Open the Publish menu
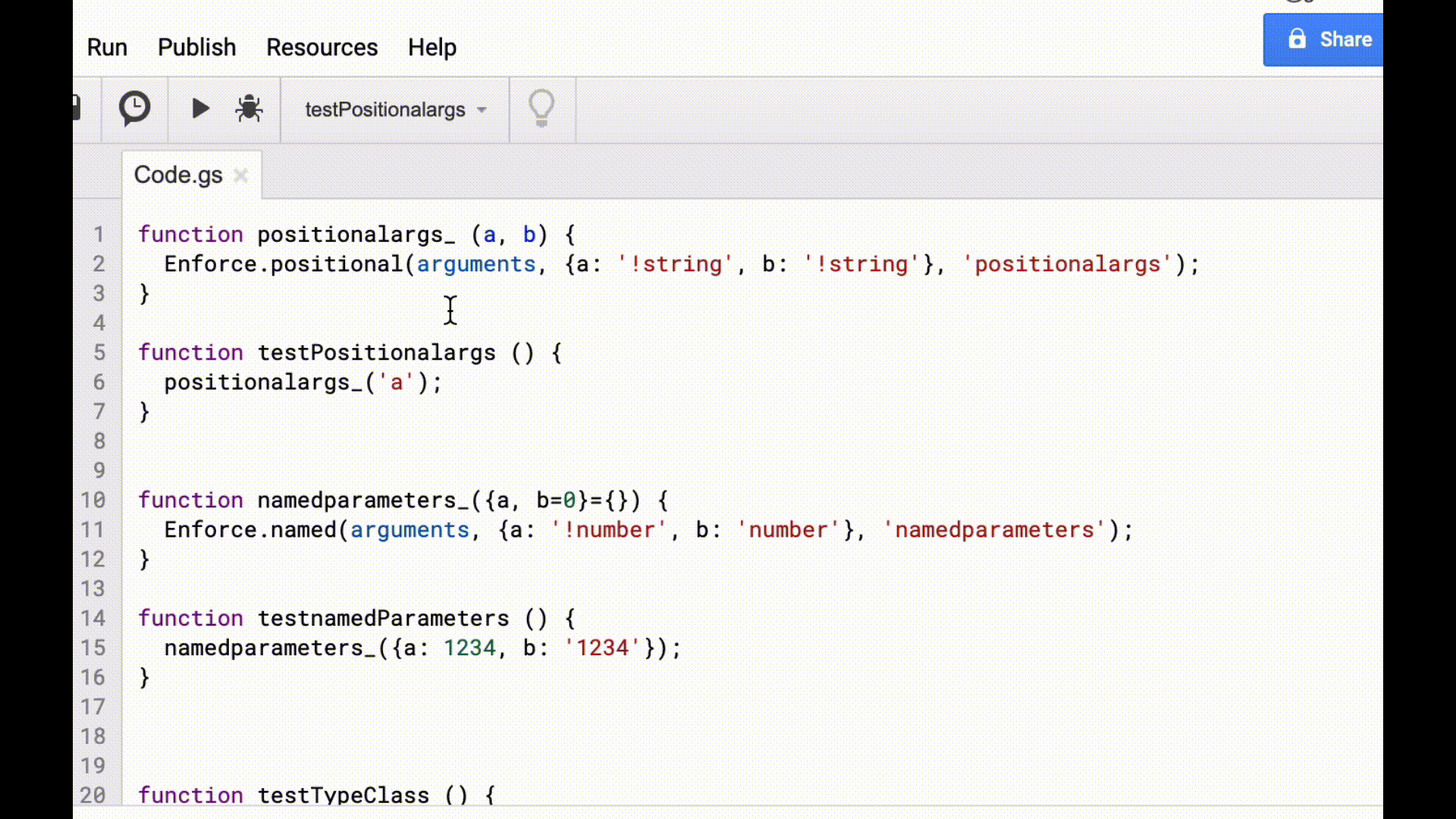1456x819 pixels. point(196,47)
